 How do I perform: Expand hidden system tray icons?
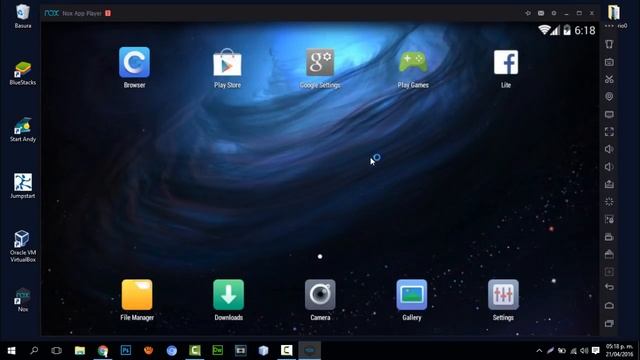tap(539, 351)
